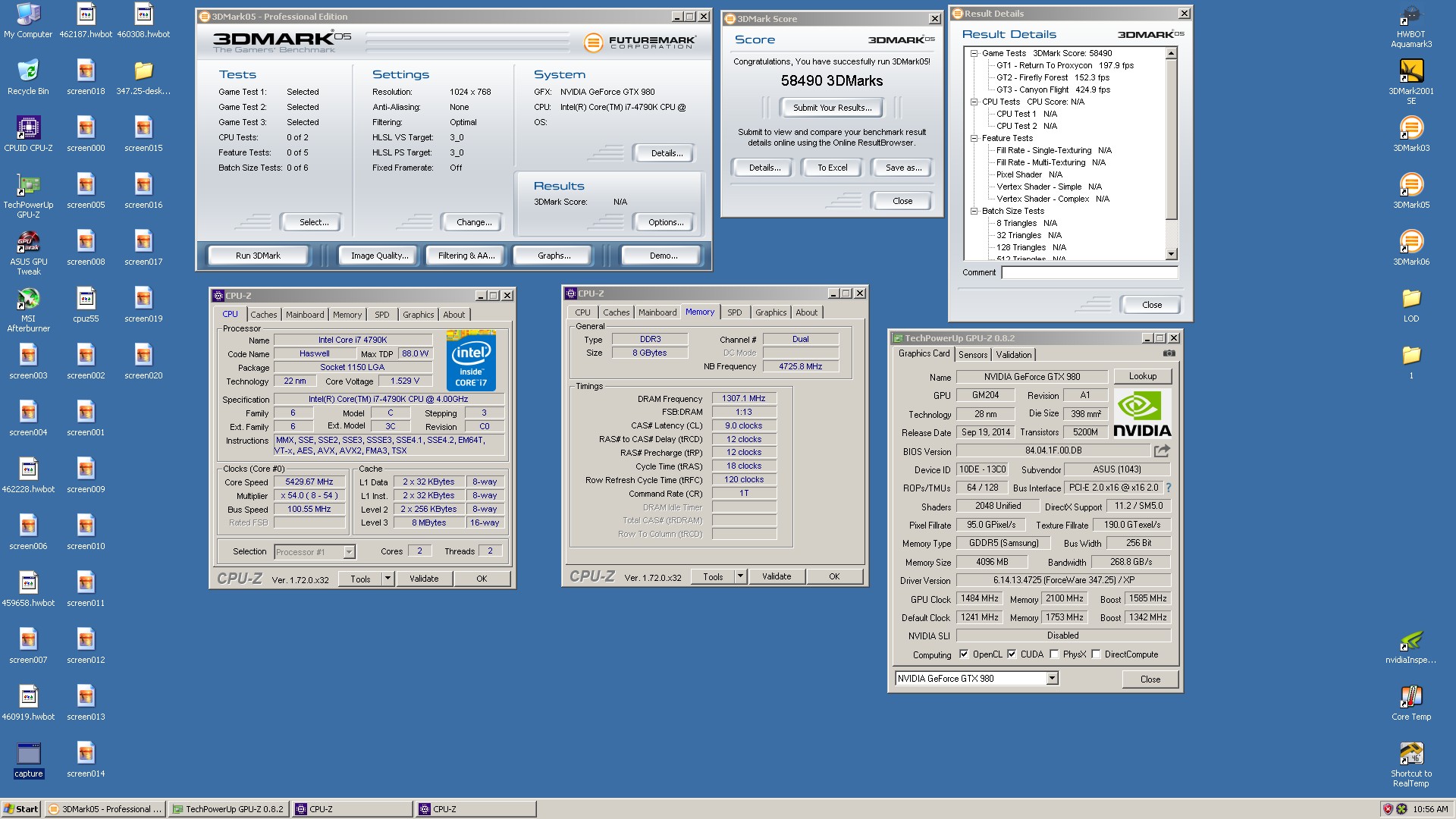Open the Recycle Bin icon

tap(28, 77)
